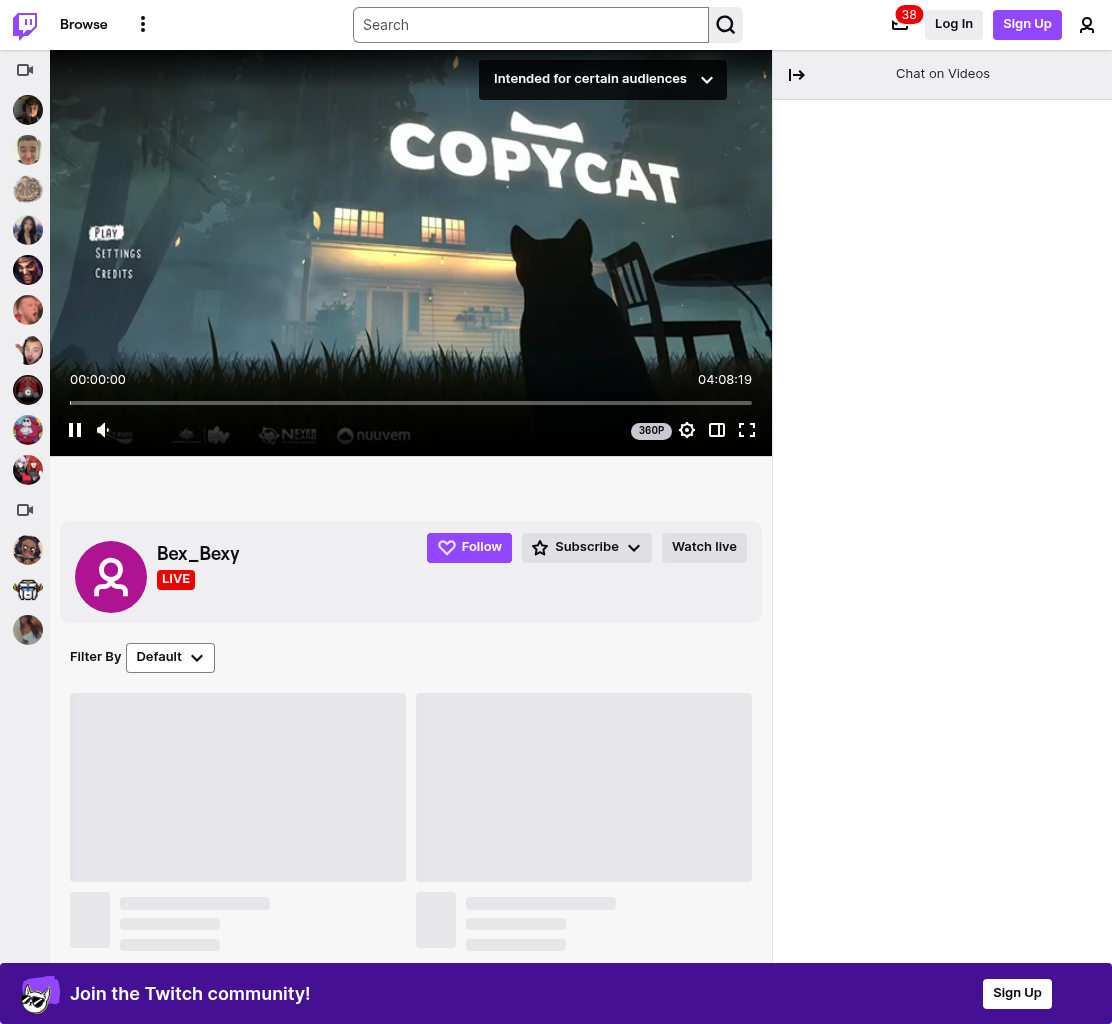
Task: Open the Bex_Bexy channel name link
Action: [x=198, y=553]
